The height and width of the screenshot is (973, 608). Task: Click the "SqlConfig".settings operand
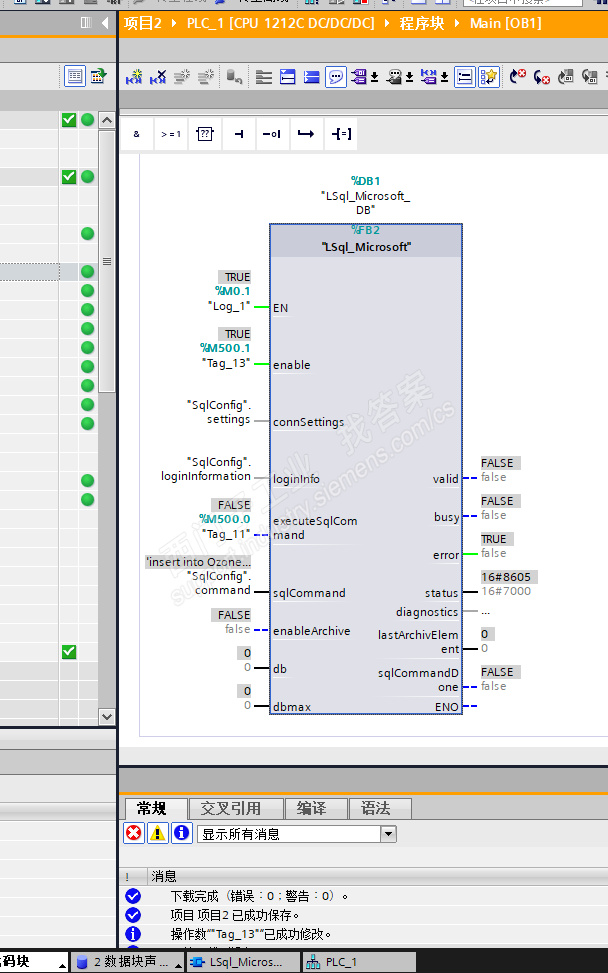pos(219,412)
